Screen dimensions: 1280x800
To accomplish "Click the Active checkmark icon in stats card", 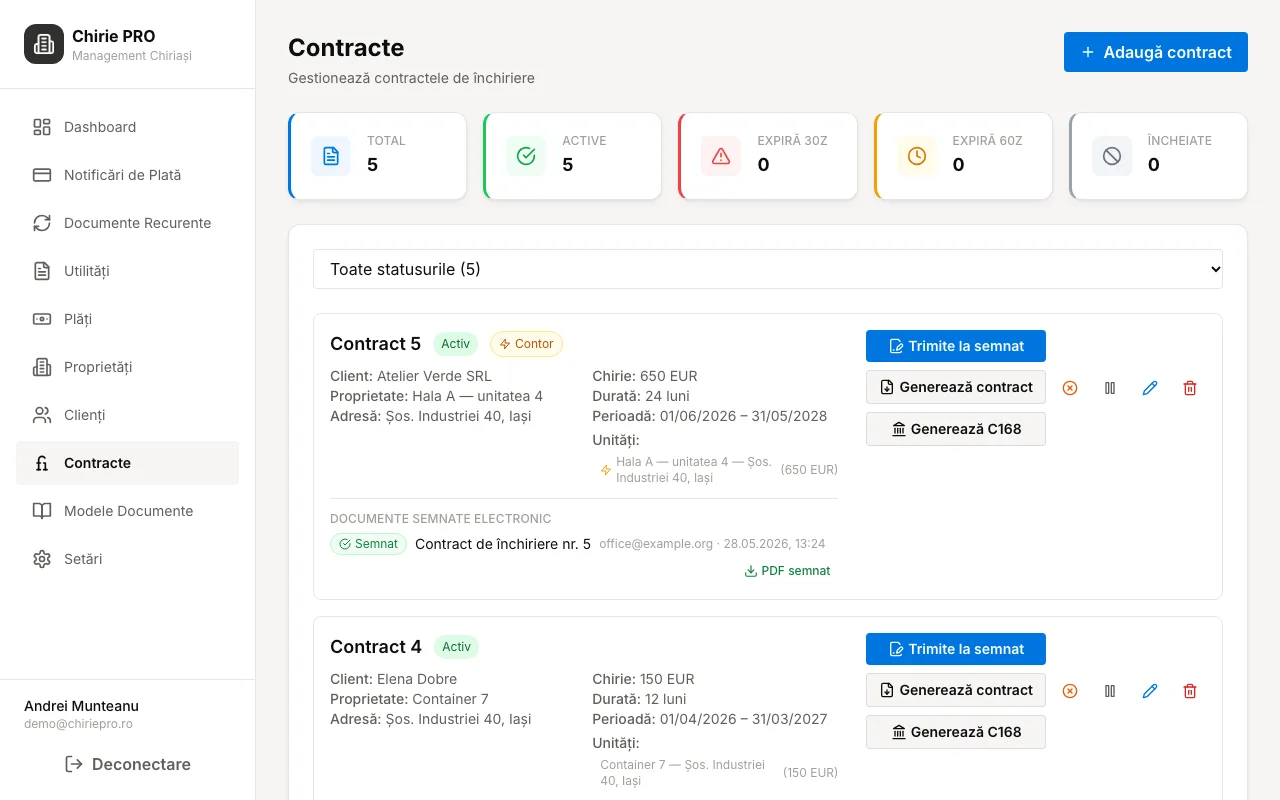I will point(526,156).
